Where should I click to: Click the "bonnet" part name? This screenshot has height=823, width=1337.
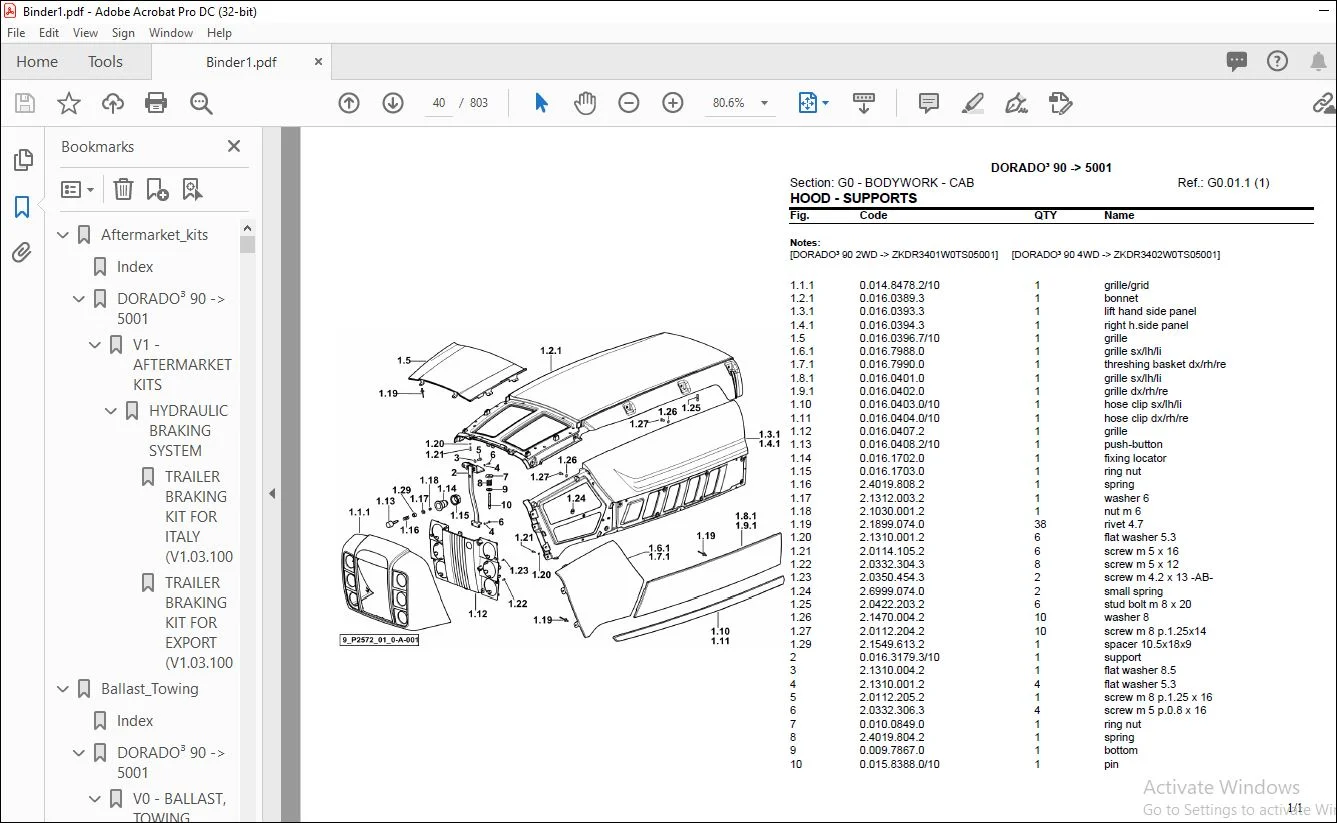tap(1121, 298)
